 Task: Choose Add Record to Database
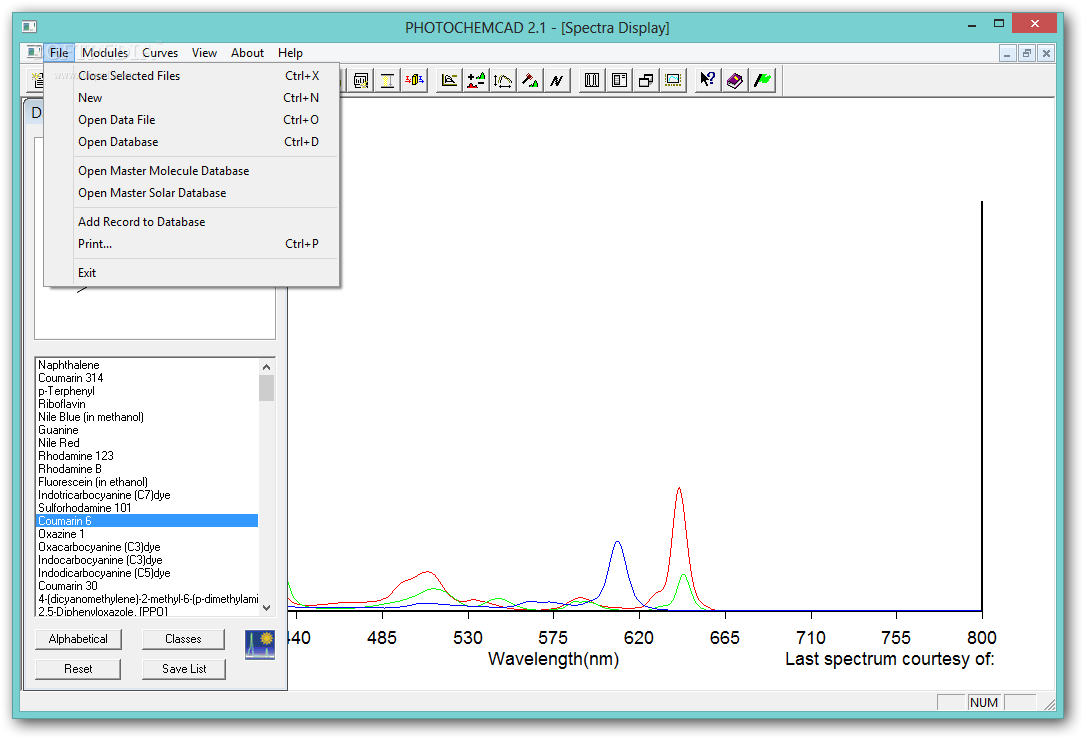[x=191, y=223]
